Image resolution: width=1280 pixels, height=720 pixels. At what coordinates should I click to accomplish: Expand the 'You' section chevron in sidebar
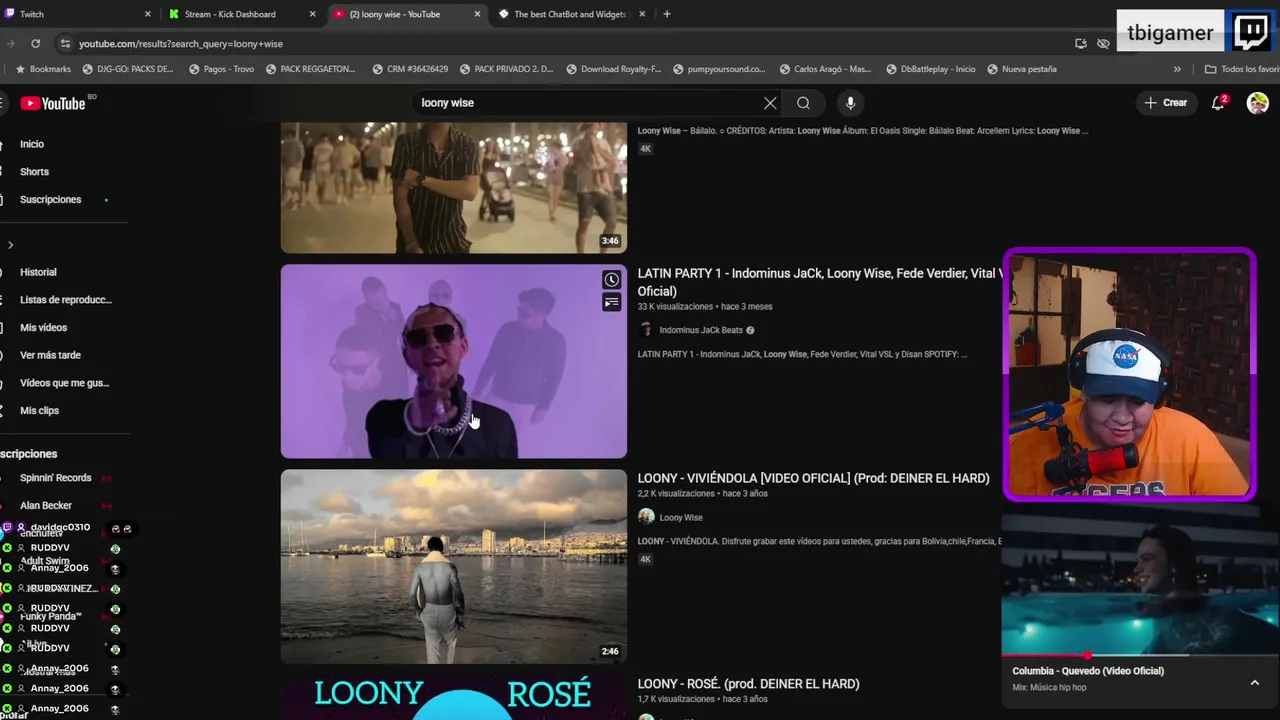10,245
